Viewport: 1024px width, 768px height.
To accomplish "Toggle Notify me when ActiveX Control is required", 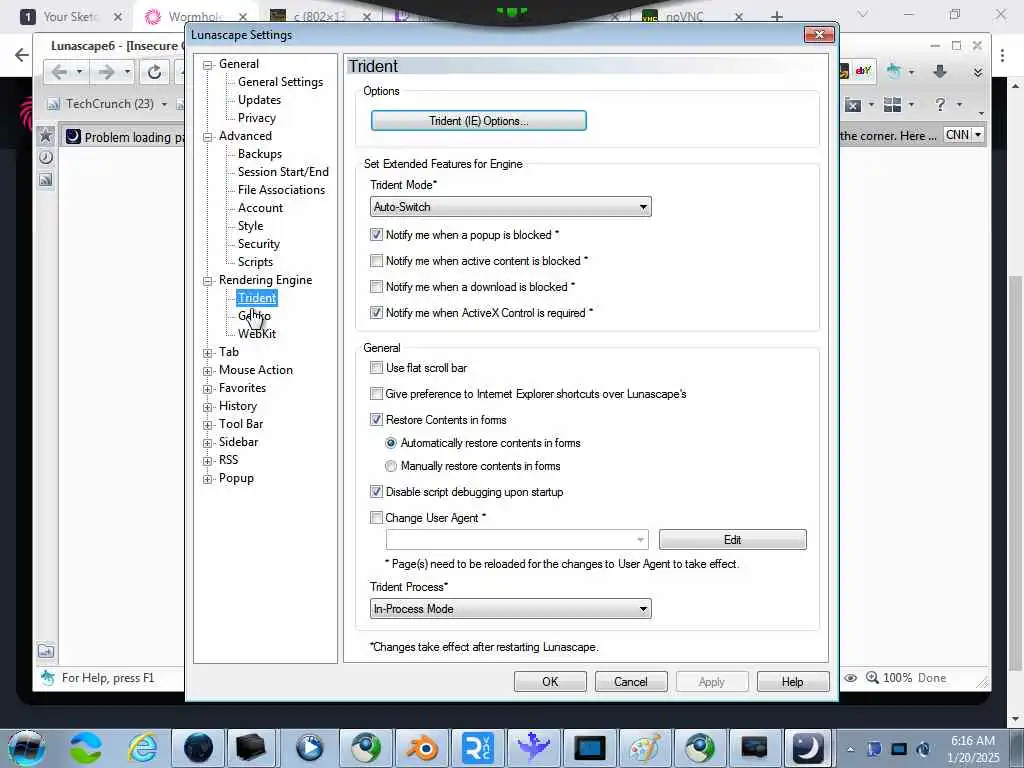I will pyautogui.click(x=376, y=313).
